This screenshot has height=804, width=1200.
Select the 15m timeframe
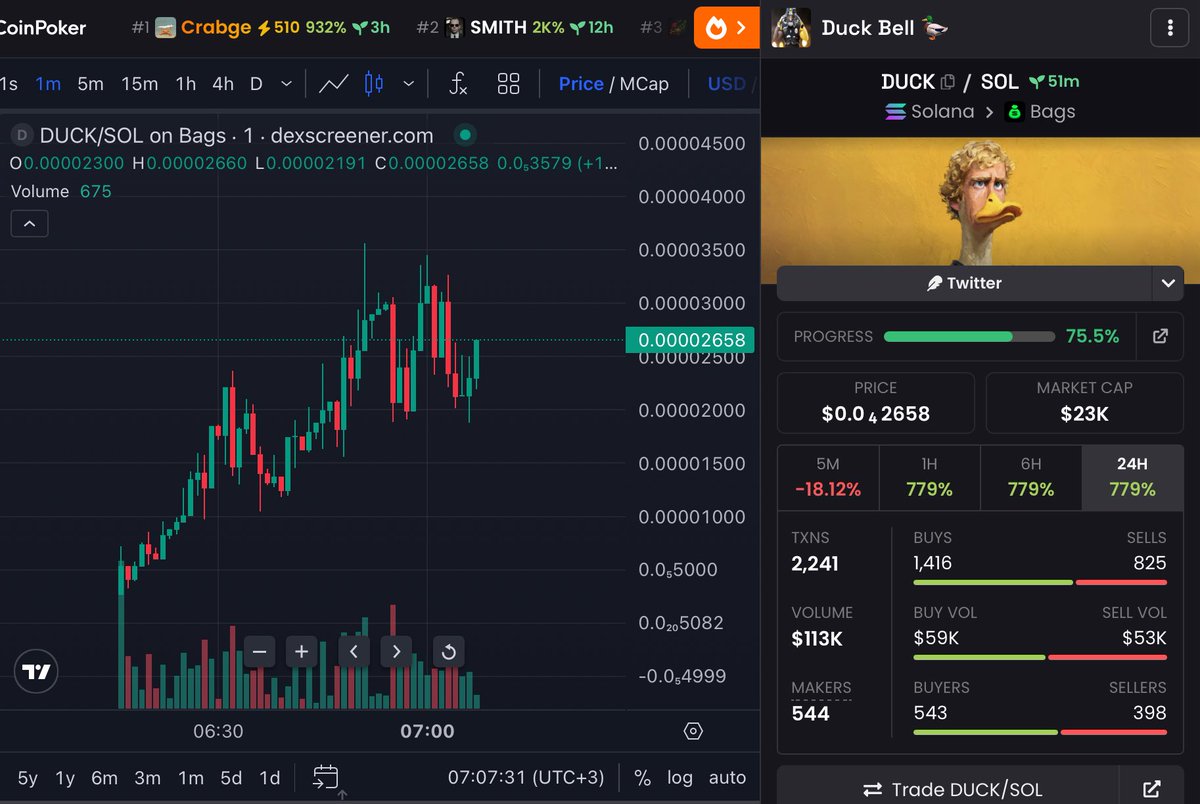139,84
